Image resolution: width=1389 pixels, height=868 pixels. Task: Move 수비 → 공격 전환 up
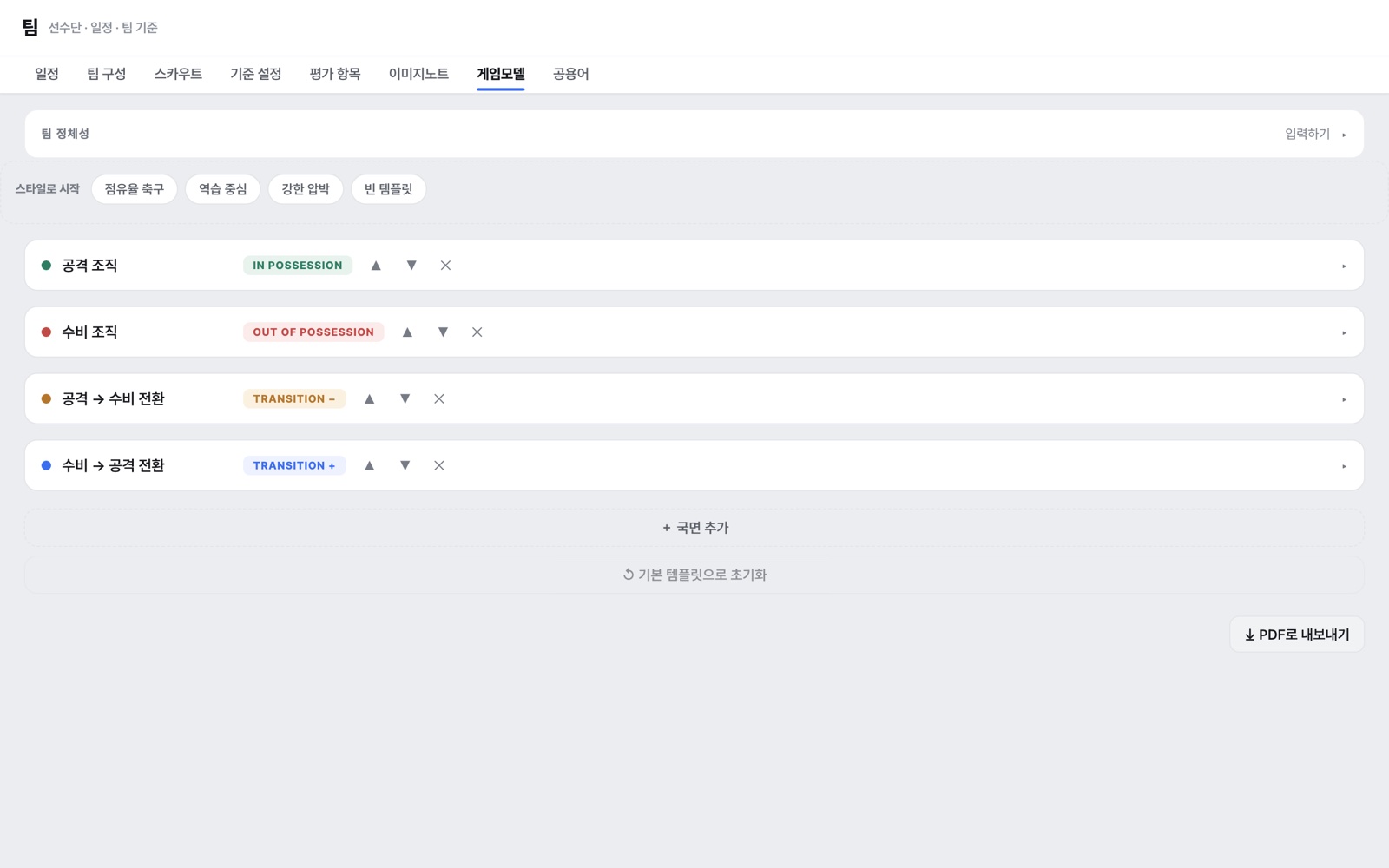(x=369, y=466)
